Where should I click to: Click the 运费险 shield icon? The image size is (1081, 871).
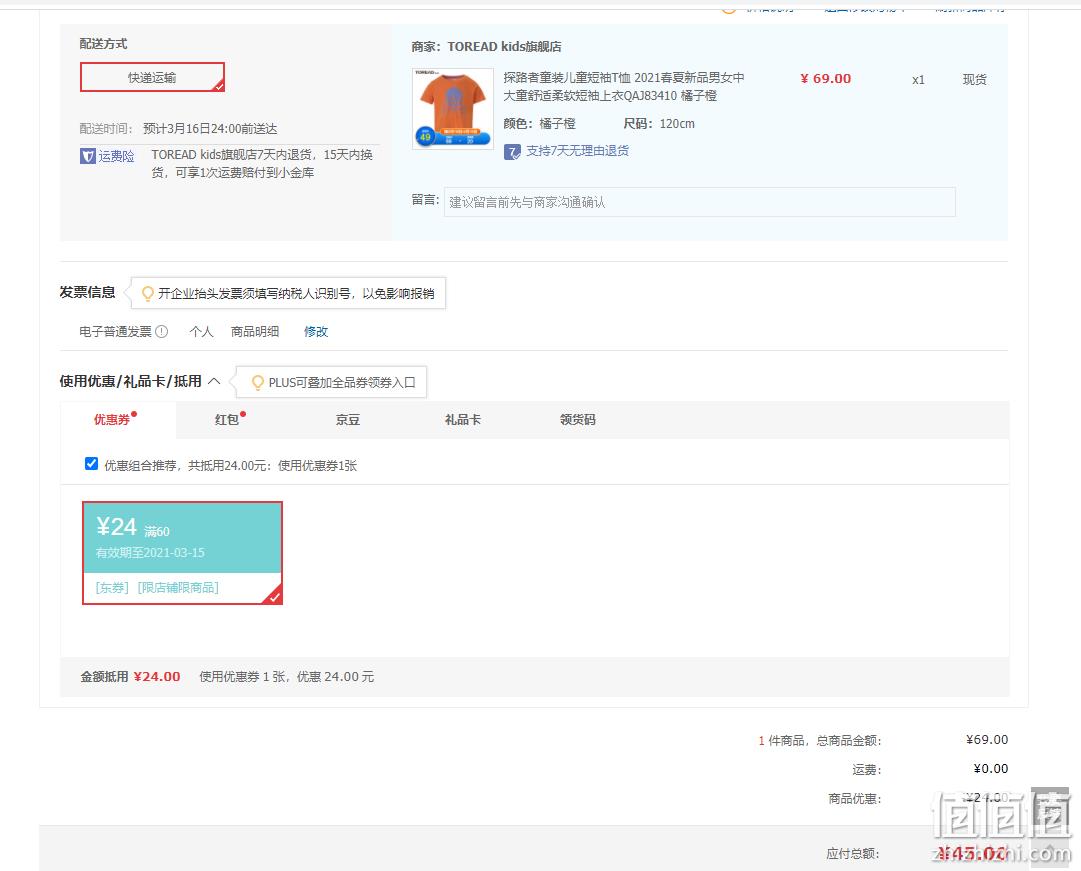(88, 156)
